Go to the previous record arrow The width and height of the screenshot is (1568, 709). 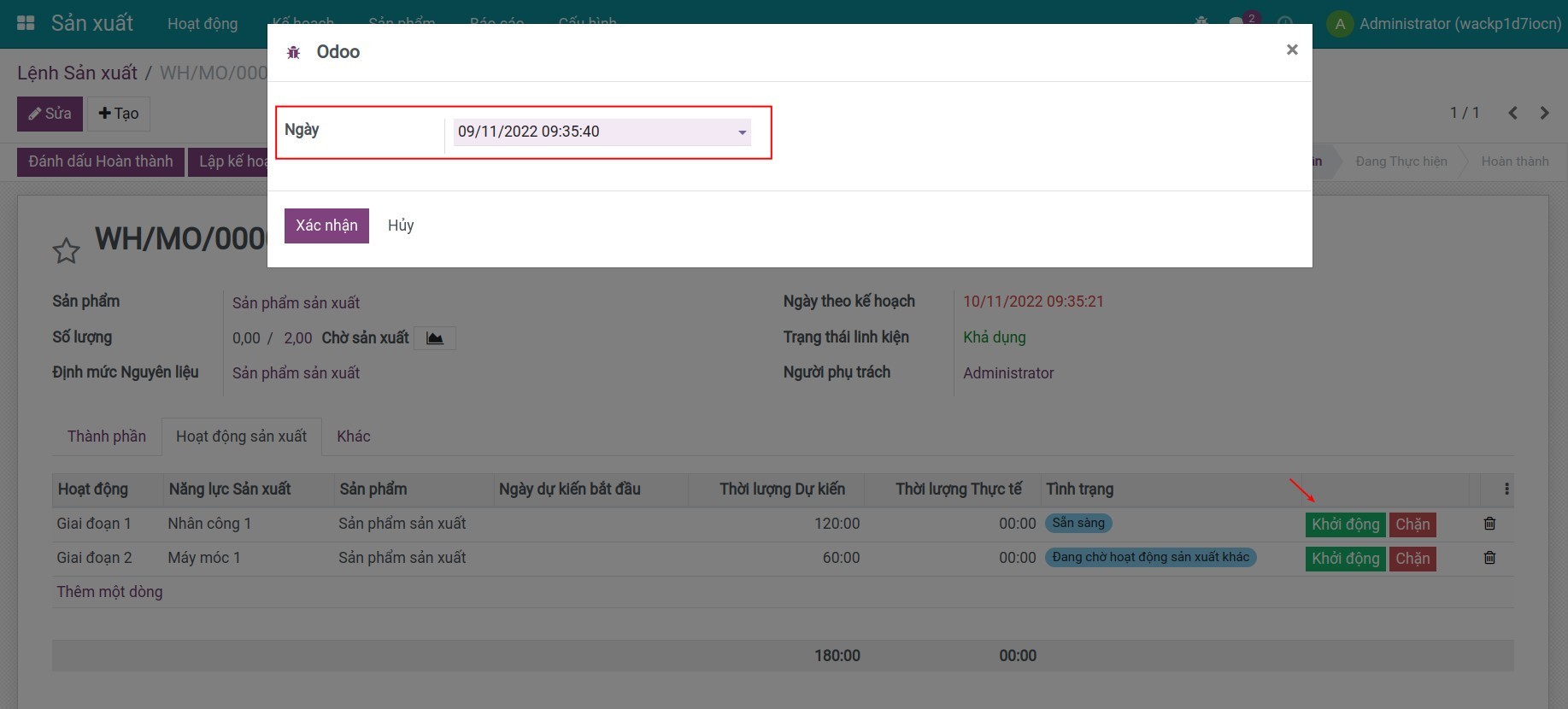pyautogui.click(x=1512, y=113)
